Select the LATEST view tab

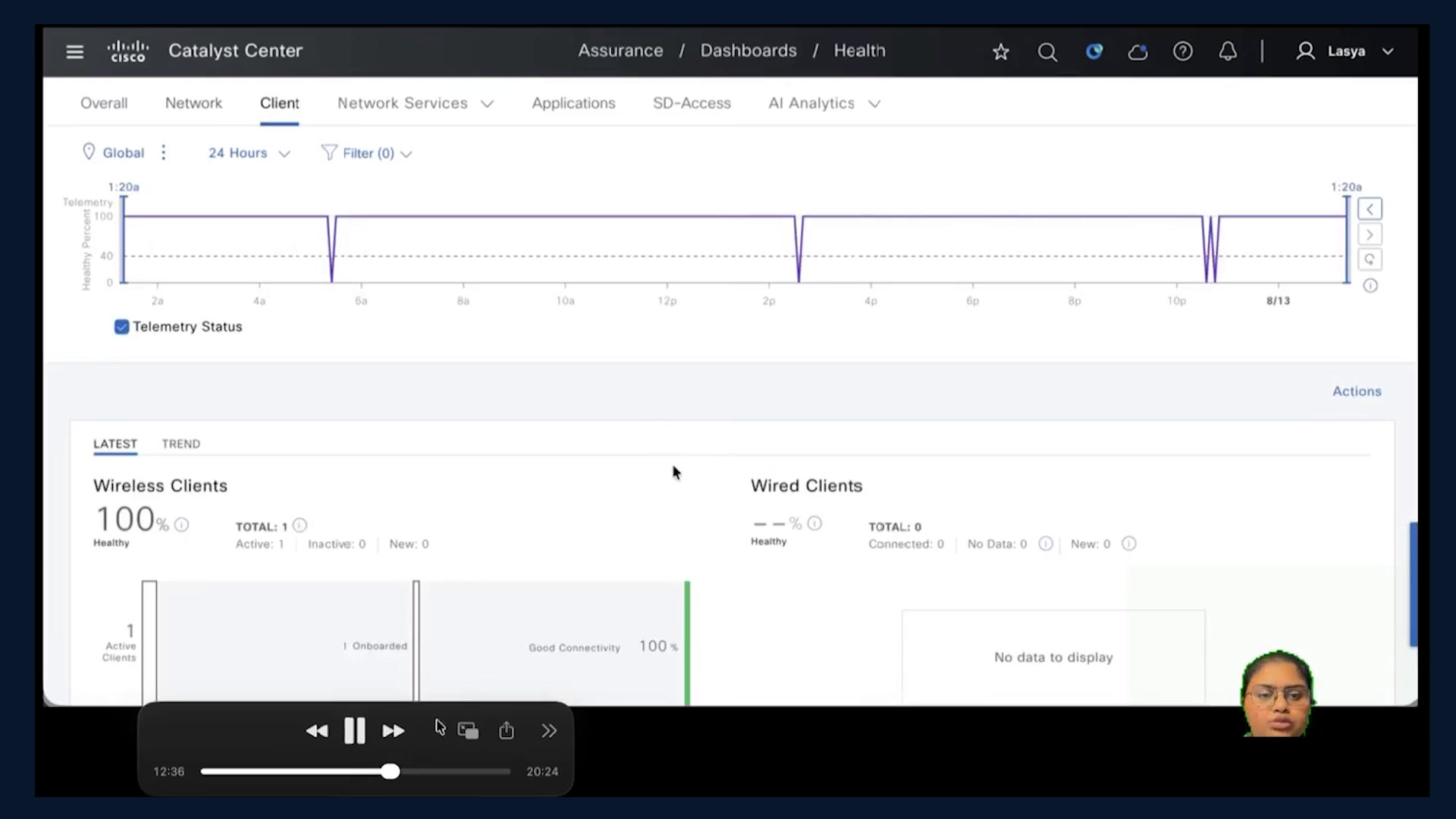click(115, 444)
